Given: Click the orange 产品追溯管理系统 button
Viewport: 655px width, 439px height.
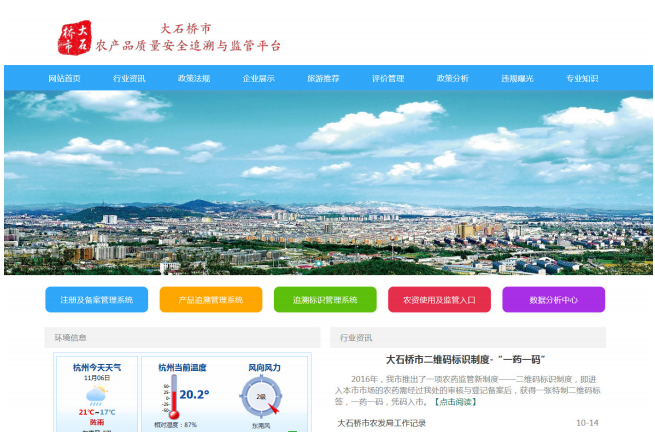Looking at the screenshot, I should click(211, 300).
